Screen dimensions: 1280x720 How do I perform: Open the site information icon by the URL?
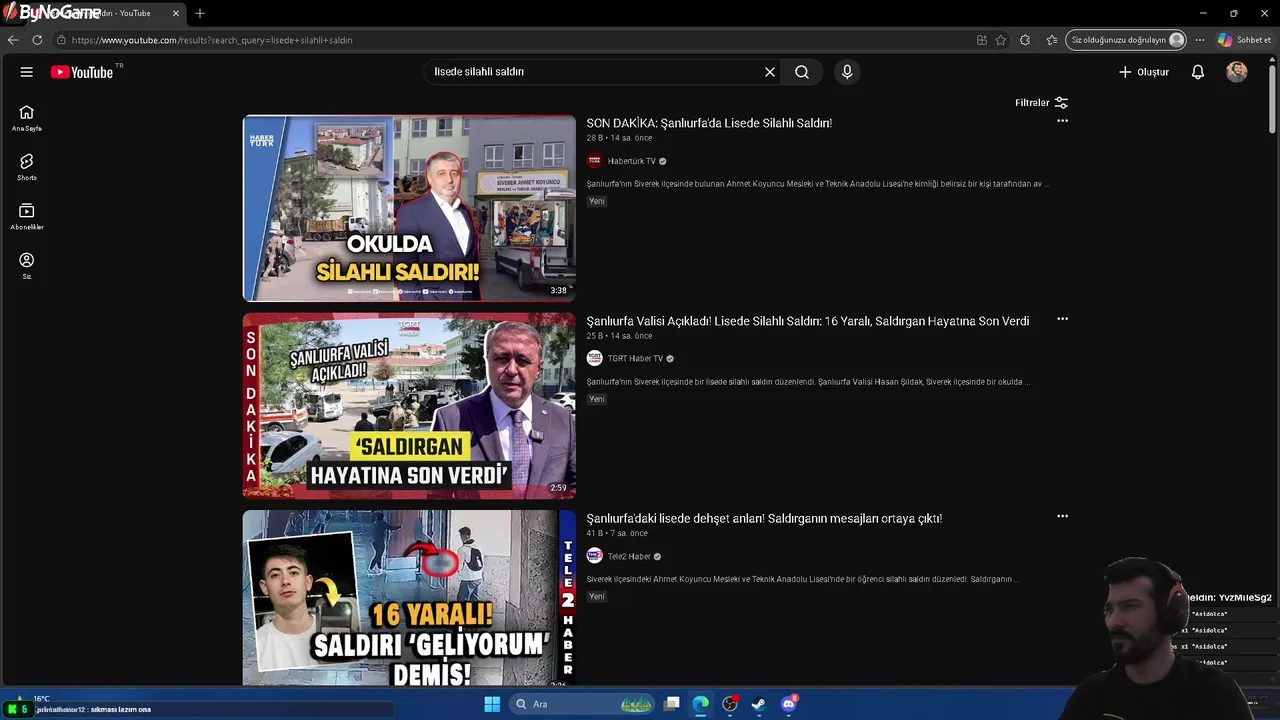(61, 40)
